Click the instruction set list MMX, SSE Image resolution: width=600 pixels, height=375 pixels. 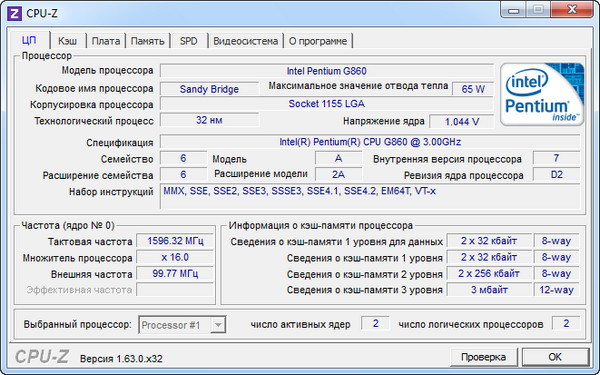tap(370, 196)
